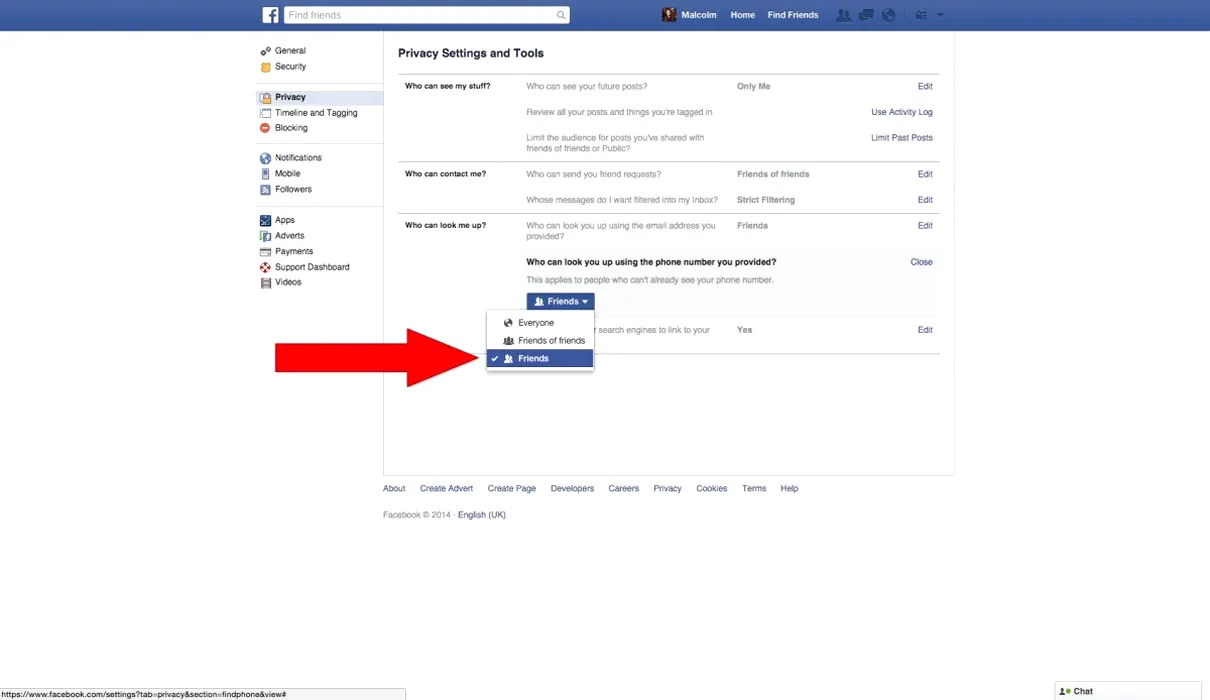Click the Limit Past Posts link

coord(901,138)
